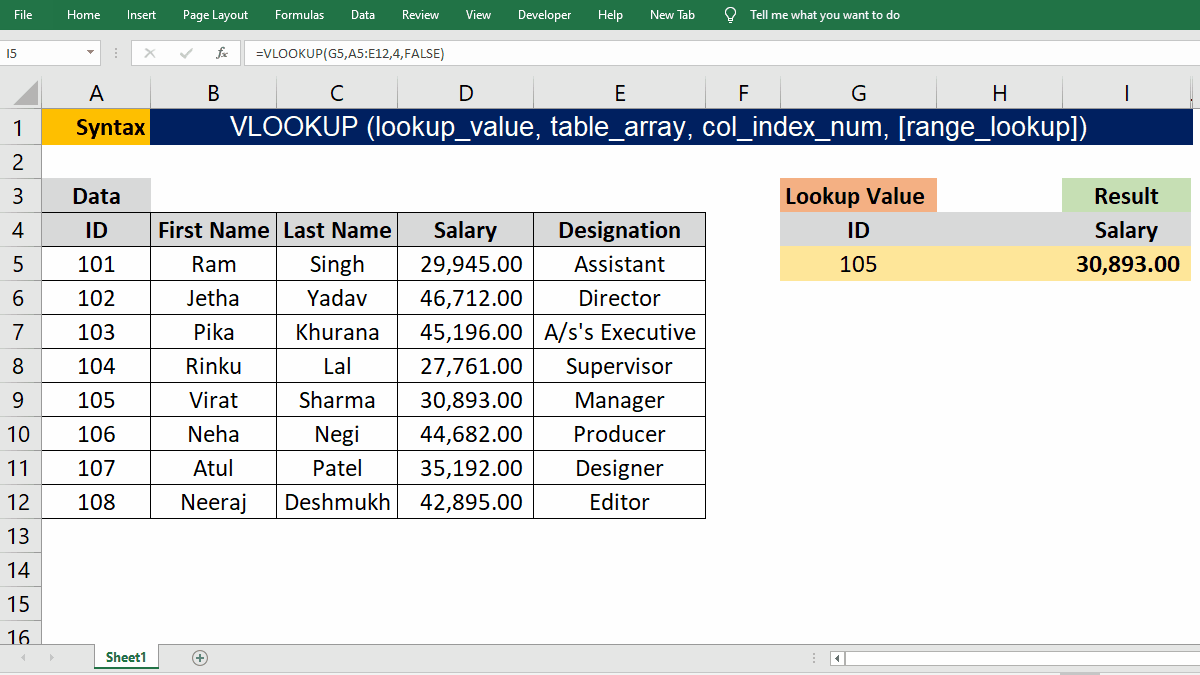Image resolution: width=1200 pixels, height=675 pixels.
Task: Open the Review menu
Action: 420,15
